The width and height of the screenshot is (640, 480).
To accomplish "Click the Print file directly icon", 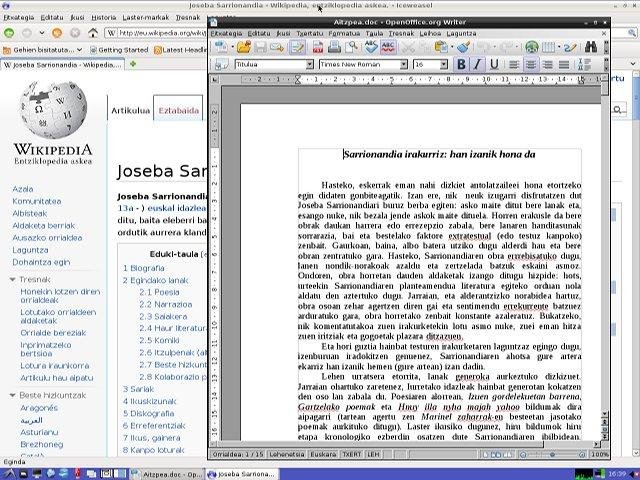I will click(x=334, y=47).
